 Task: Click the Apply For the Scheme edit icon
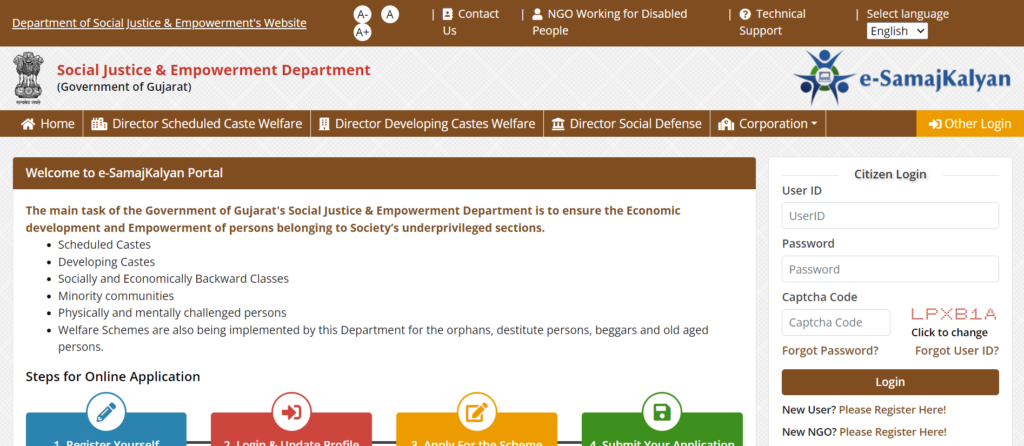(x=477, y=412)
